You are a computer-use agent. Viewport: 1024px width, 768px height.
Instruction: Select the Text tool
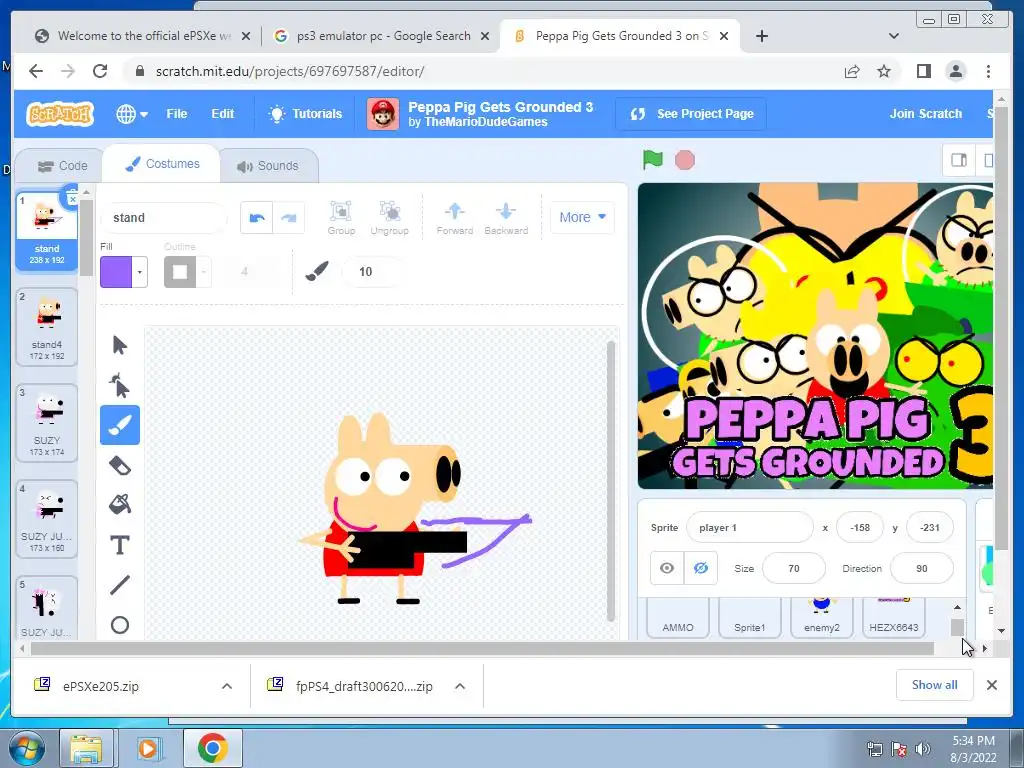click(x=120, y=545)
